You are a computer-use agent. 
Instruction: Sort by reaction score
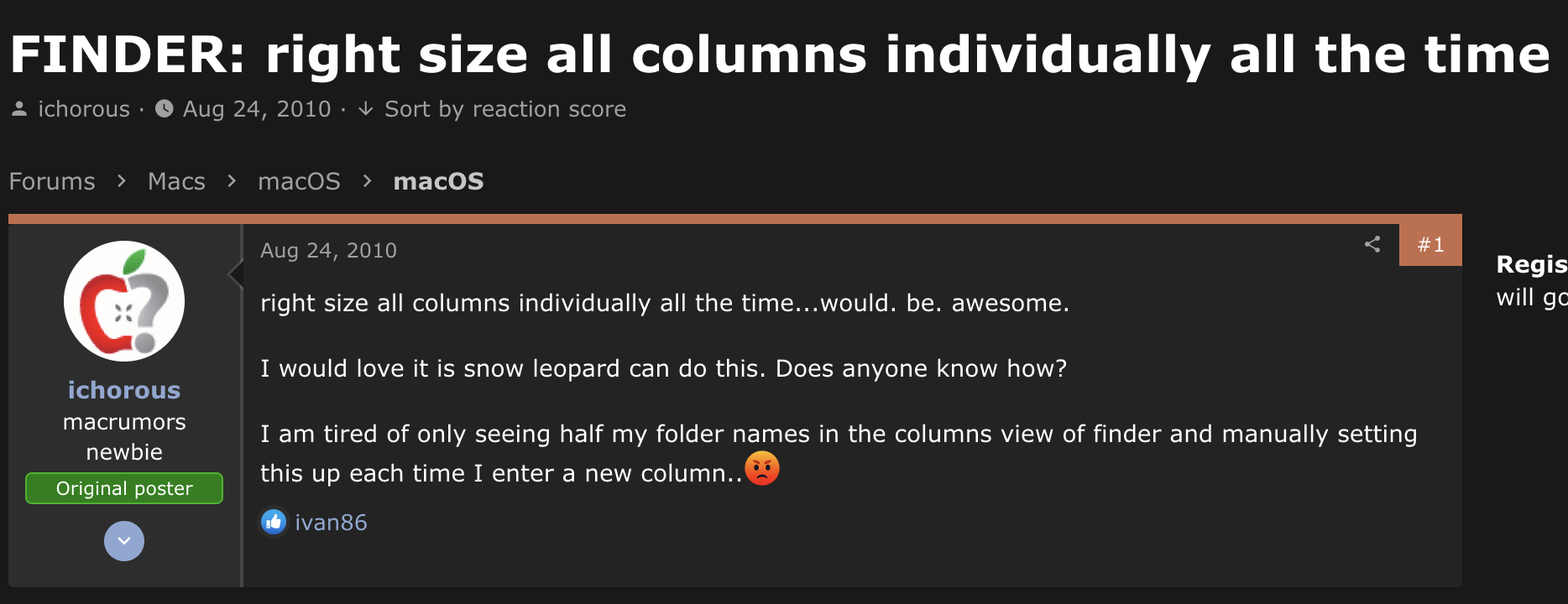(x=504, y=109)
